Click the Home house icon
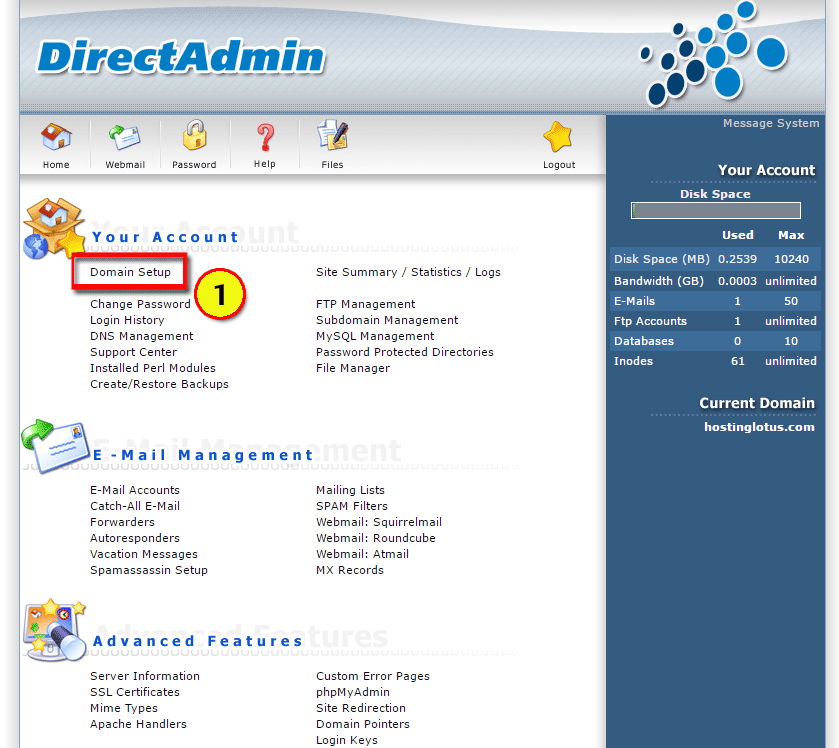This screenshot has width=839, height=748. coord(56,137)
